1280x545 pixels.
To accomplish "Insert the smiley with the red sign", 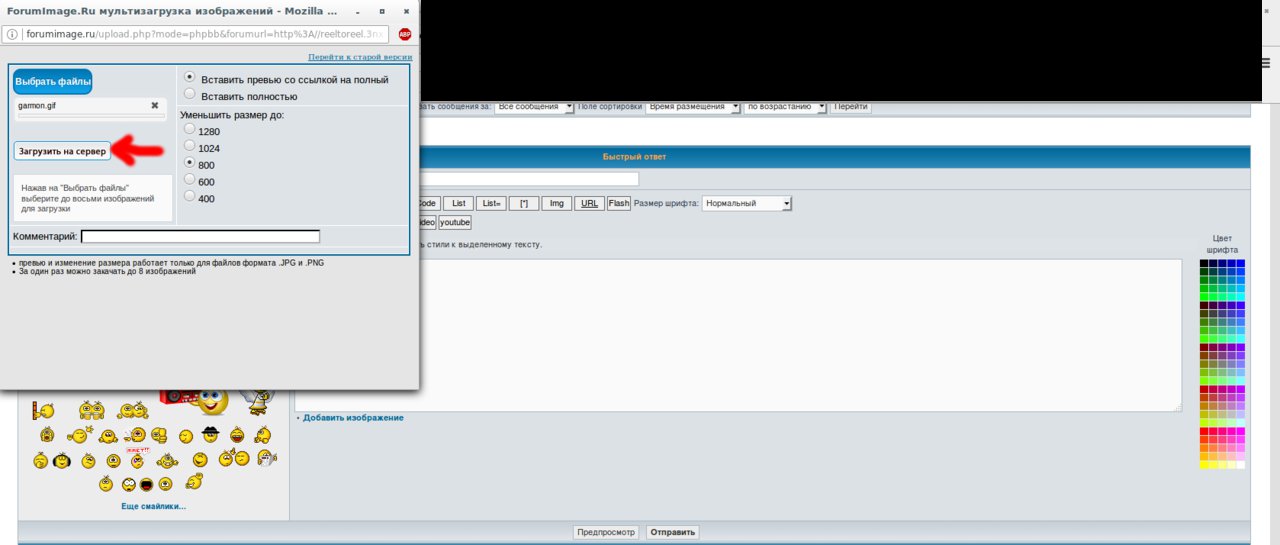I will pos(138,457).
